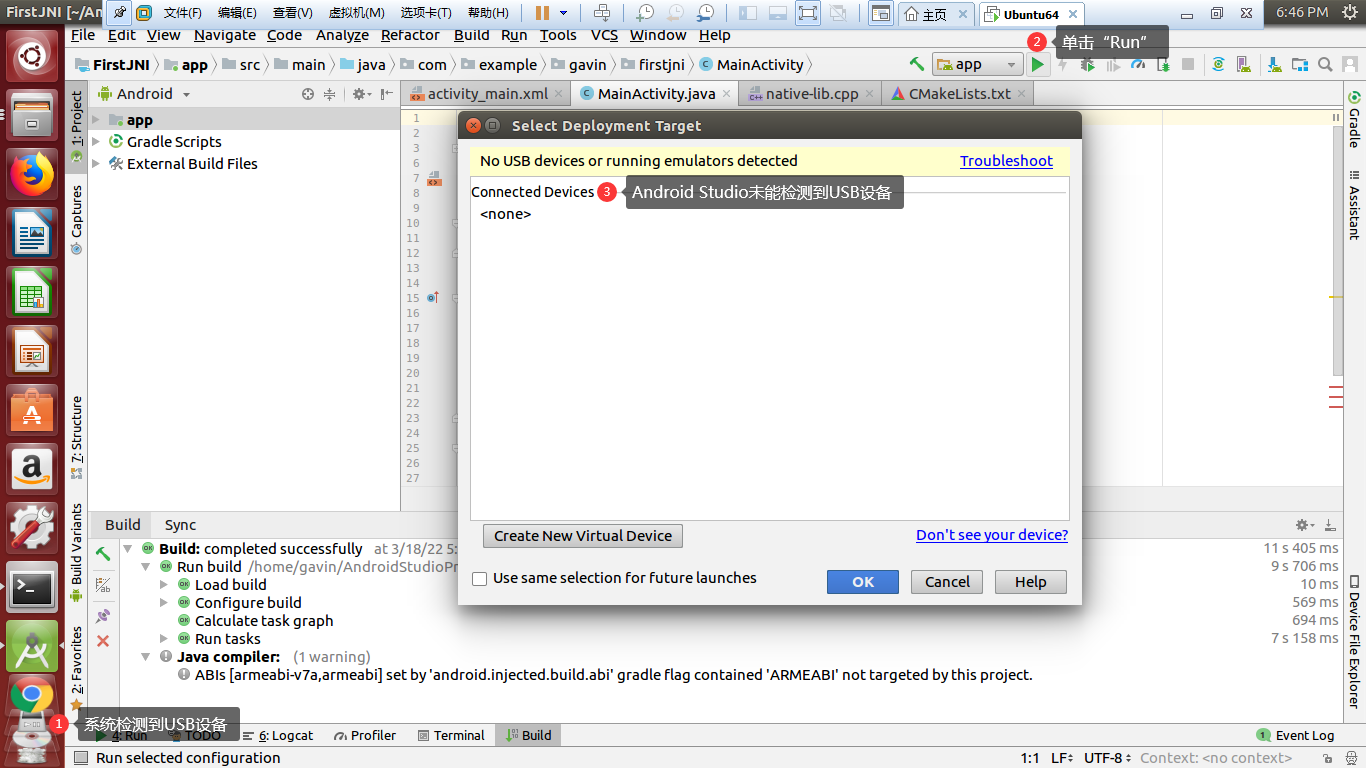Click the pin tab icon in Build panel

coord(103,616)
